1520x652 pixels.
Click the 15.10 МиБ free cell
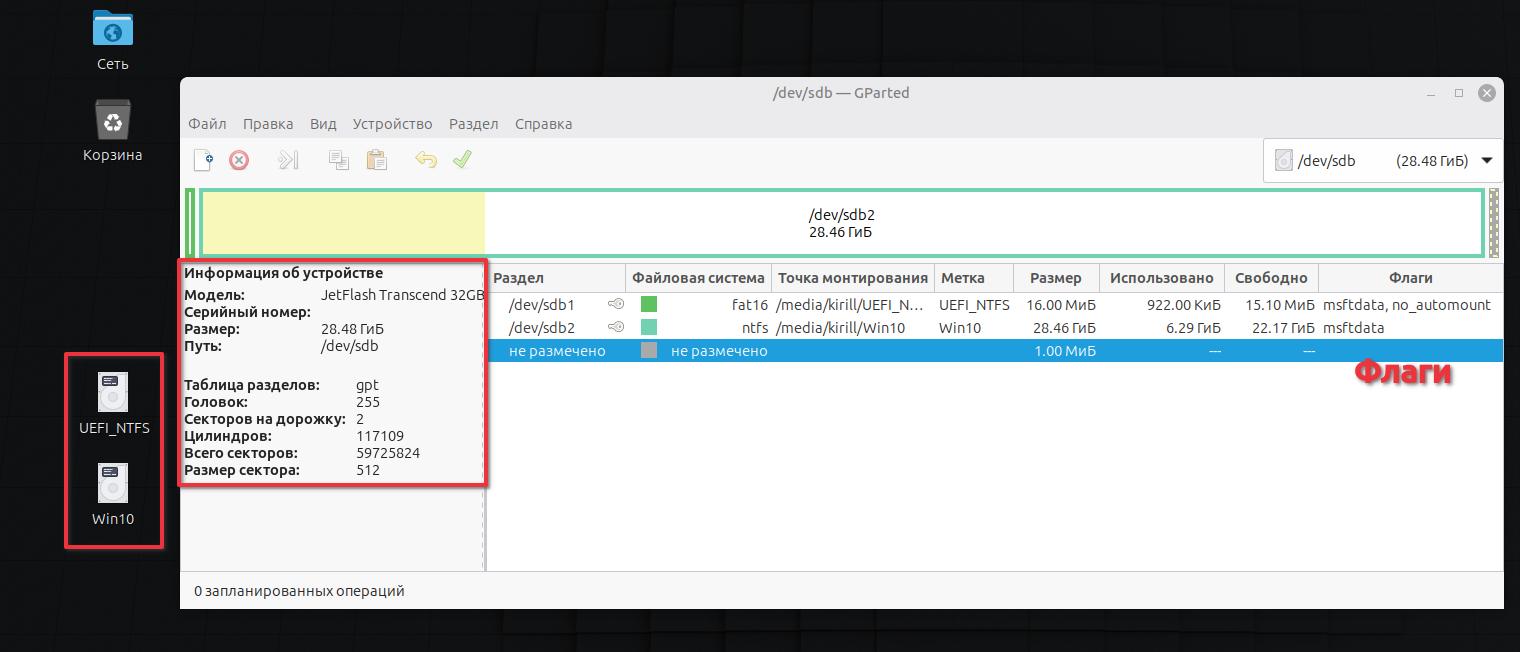tap(1280, 304)
